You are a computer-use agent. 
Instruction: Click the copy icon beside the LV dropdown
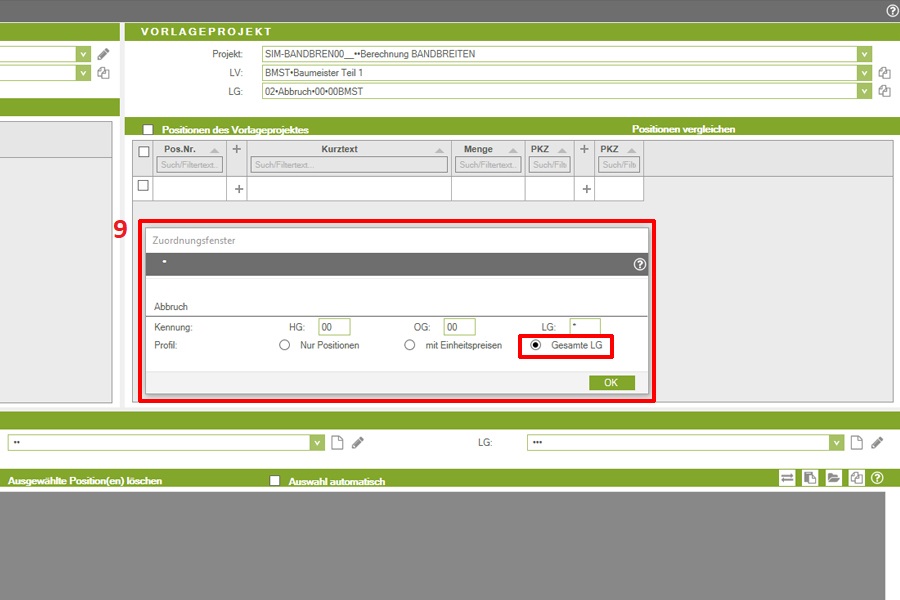coord(884,73)
